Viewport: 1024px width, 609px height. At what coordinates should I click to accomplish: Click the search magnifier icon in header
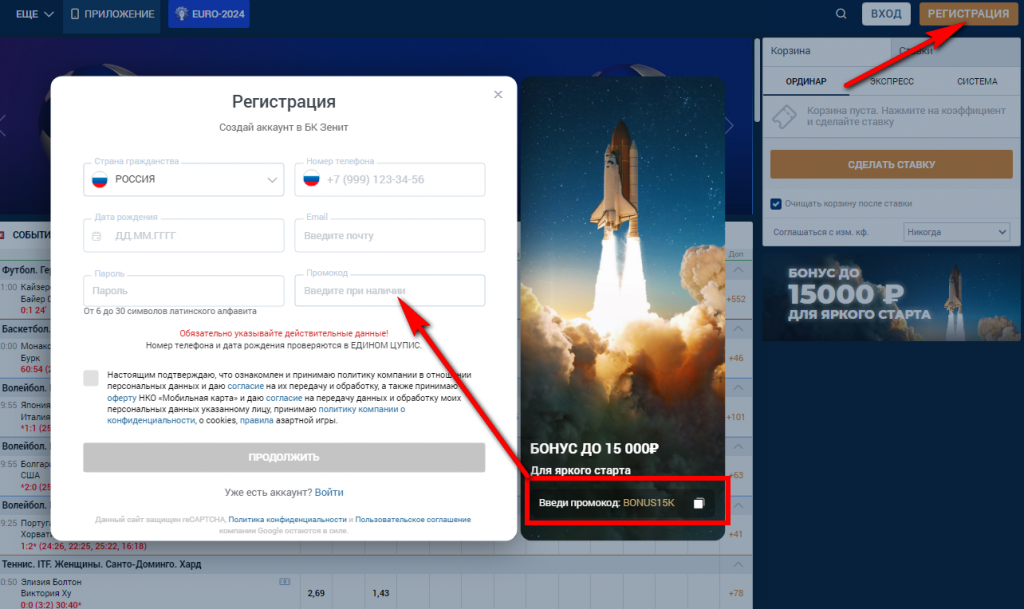point(841,14)
